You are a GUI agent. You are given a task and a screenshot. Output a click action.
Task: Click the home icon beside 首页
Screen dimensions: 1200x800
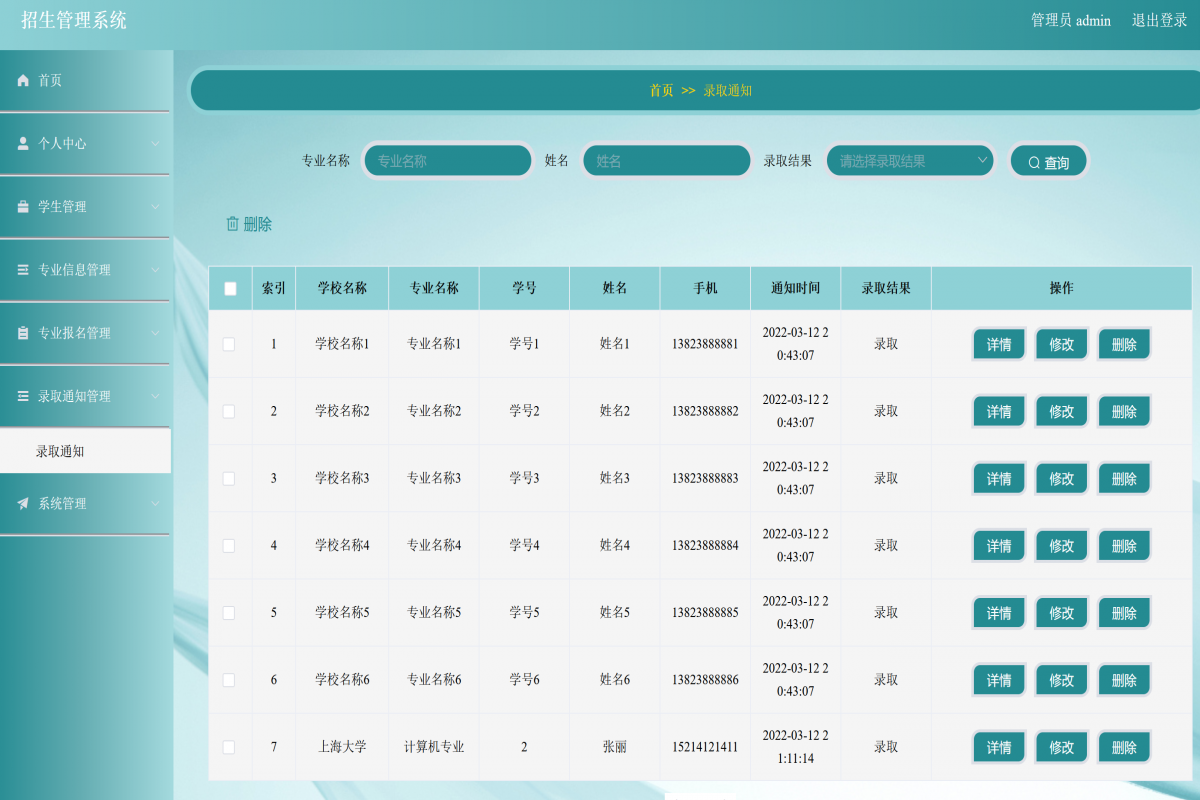pyautogui.click(x=22, y=80)
